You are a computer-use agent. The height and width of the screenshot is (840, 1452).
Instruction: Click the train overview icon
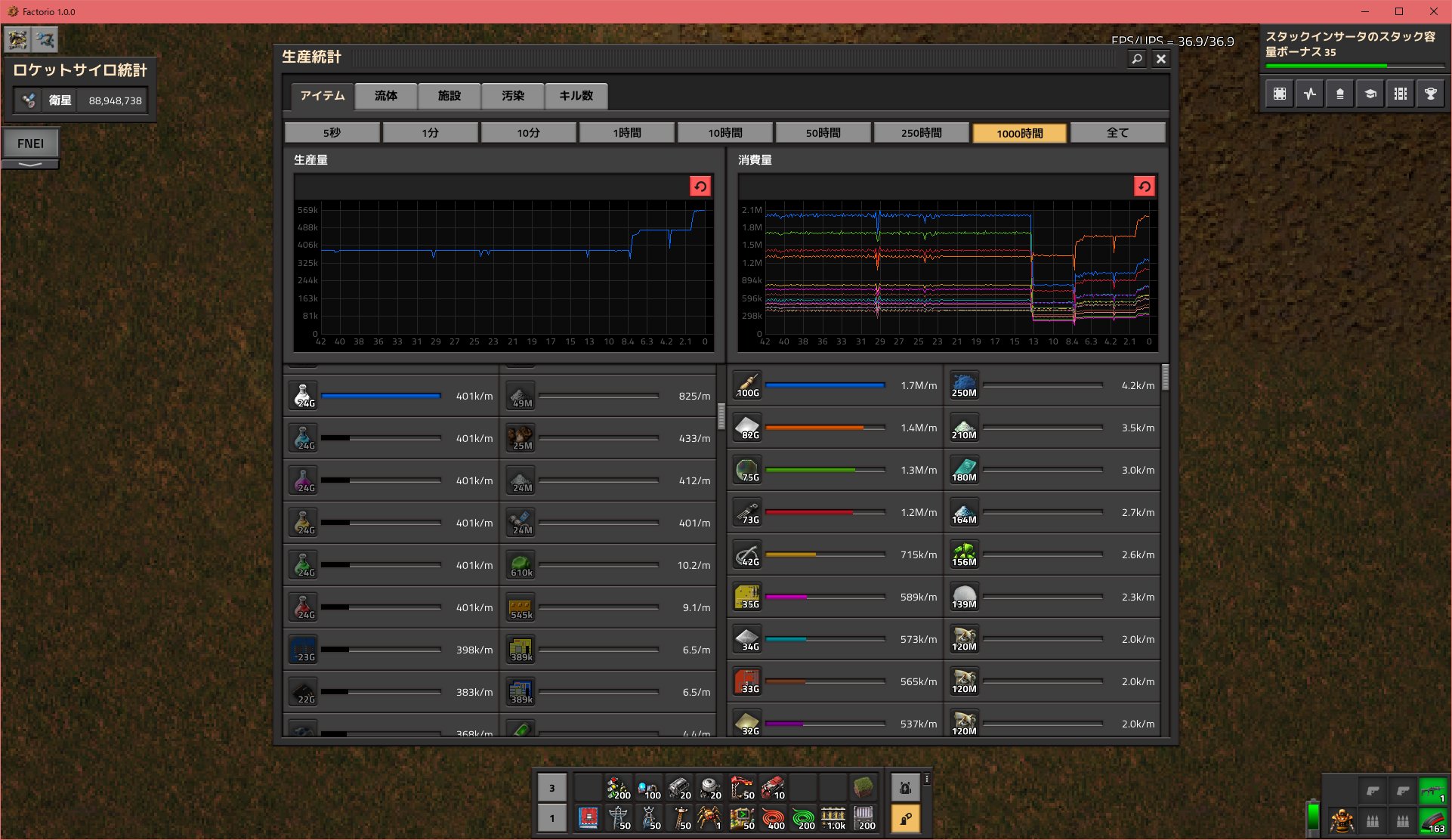click(1340, 94)
